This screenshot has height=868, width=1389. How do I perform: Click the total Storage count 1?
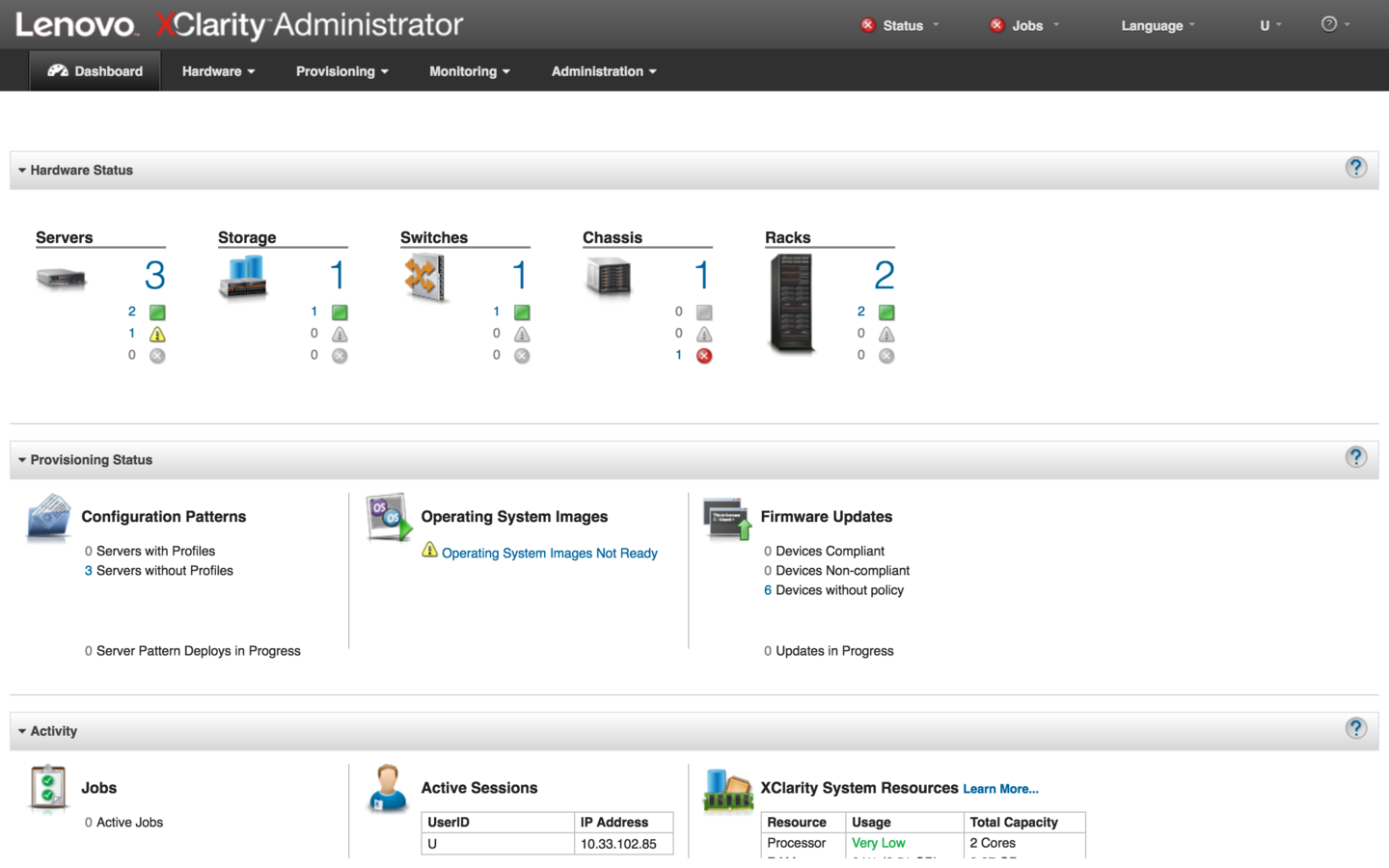click(337, 276)
